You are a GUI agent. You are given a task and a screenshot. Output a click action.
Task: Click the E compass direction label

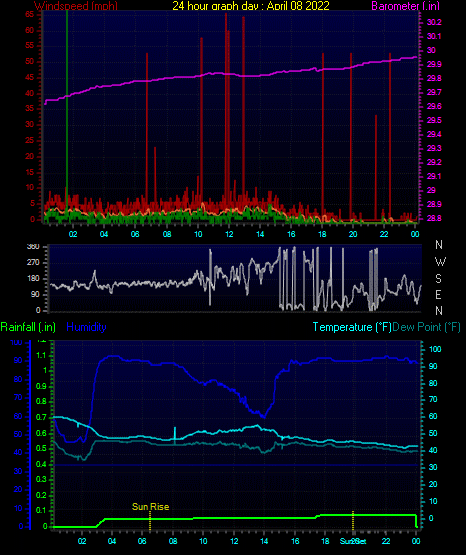pyautogui.click(x=438, y=294)
